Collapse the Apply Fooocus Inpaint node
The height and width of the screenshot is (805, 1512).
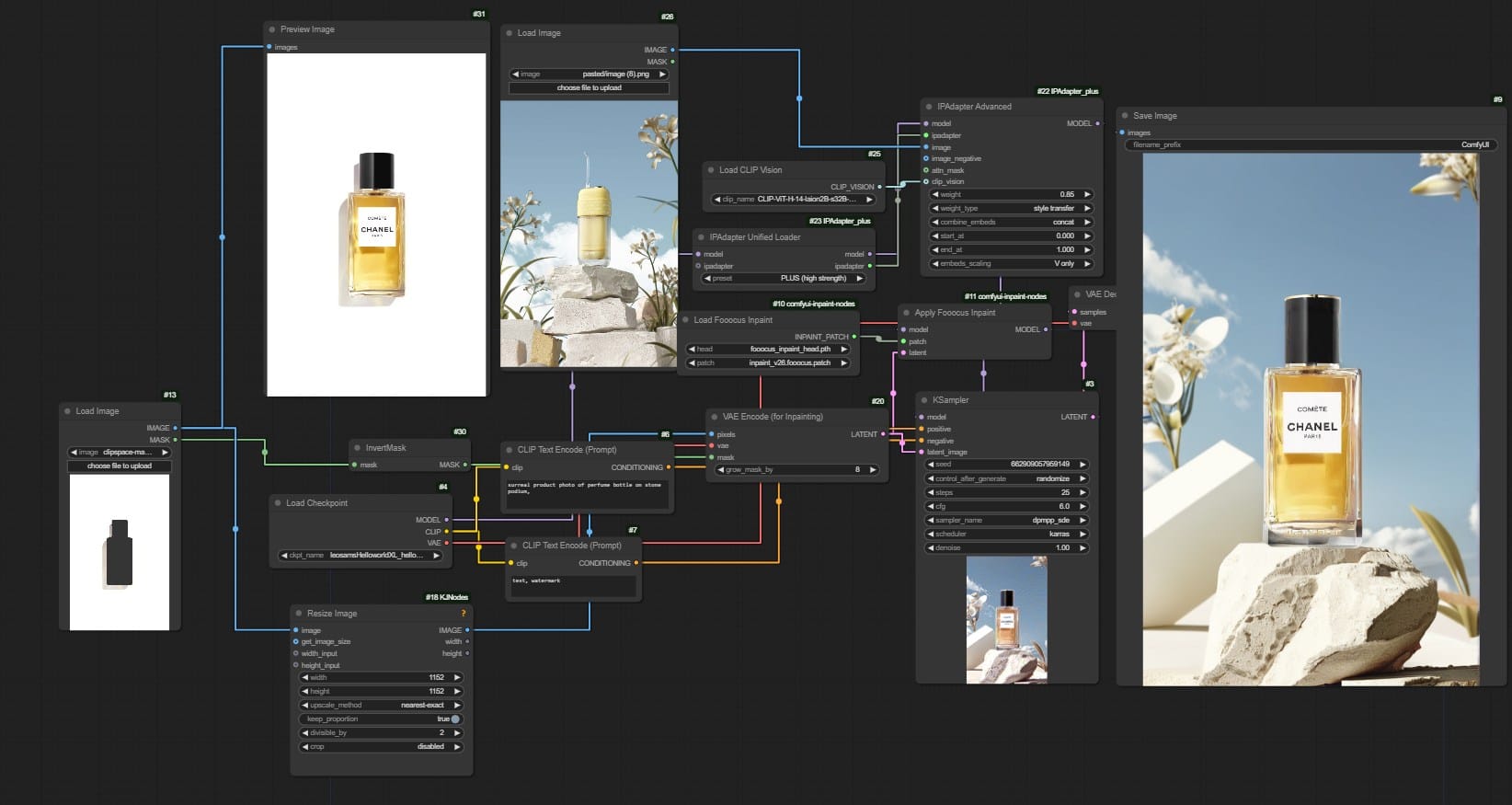906,313
